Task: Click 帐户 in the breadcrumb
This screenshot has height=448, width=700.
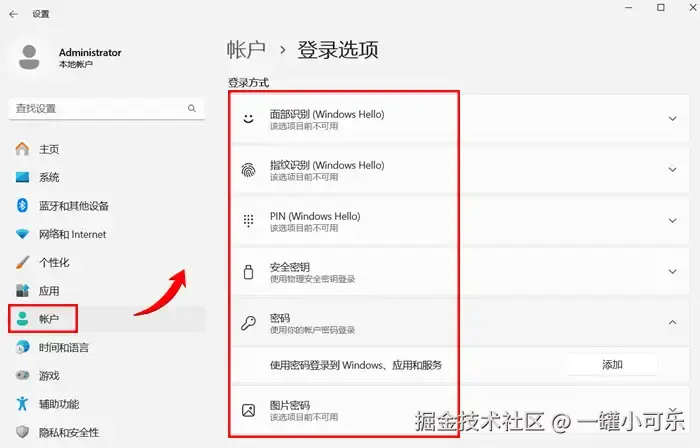Action: pos(246,49)
